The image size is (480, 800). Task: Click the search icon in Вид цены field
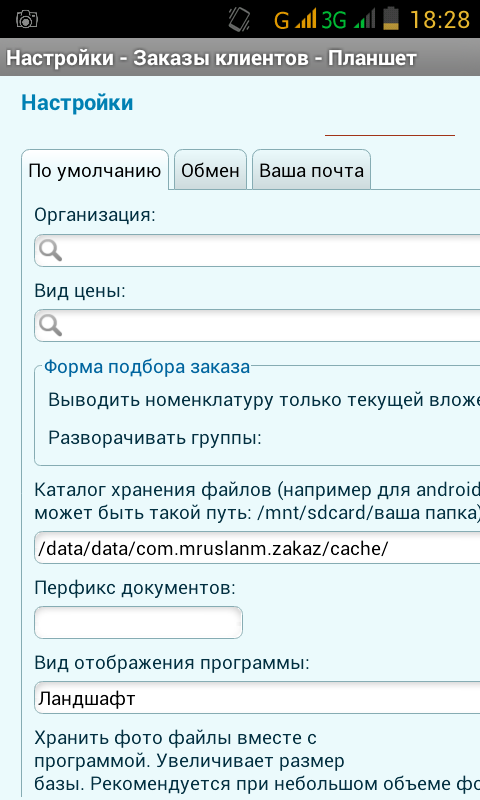50,326
